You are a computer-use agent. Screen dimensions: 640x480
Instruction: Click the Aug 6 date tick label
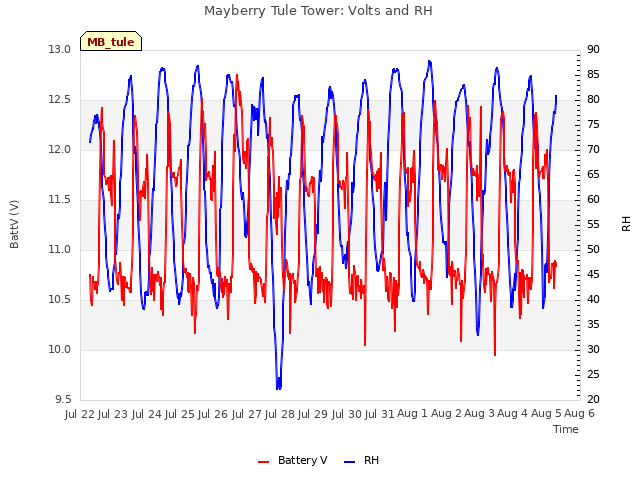pos(579,414)
